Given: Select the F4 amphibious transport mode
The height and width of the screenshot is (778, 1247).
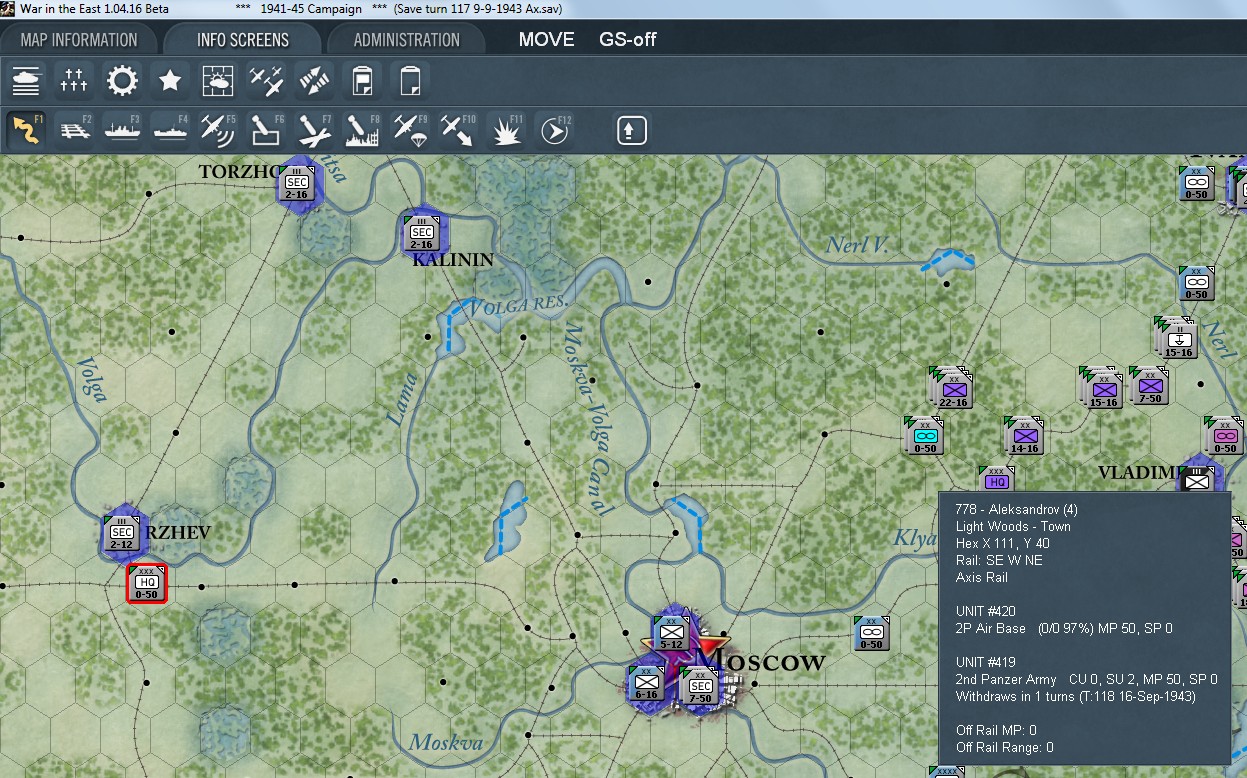Looking at the screenshot, I should pyautogui.click(x=171, y=130).
